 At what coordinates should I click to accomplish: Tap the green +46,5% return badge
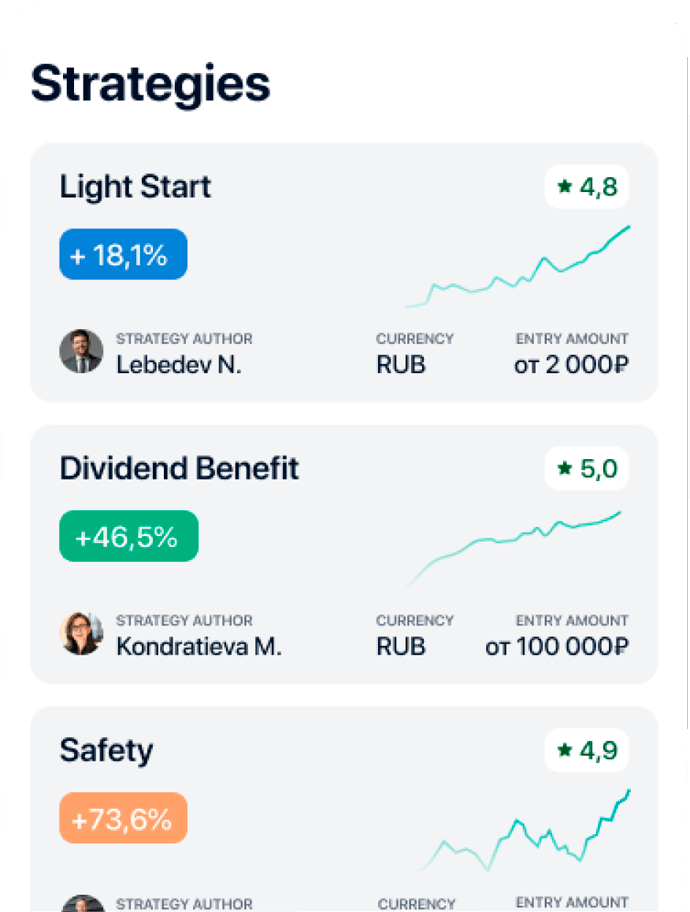point(129,537)
